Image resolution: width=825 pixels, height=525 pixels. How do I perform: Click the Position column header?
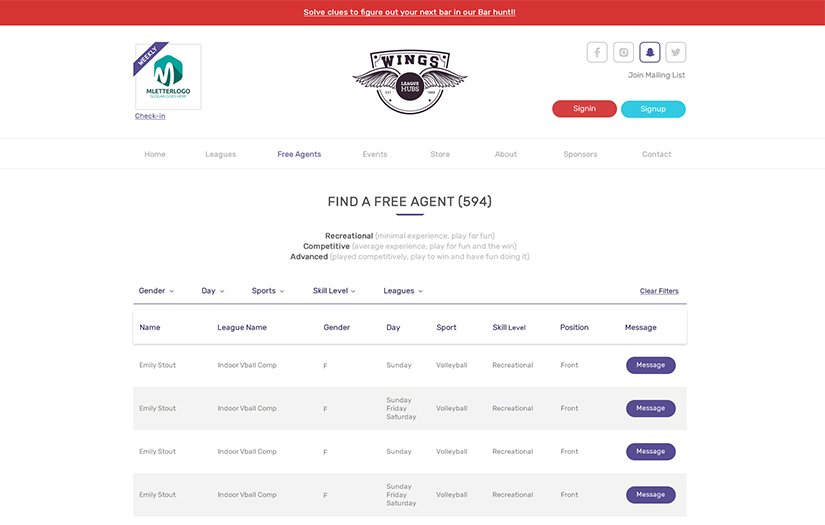coord(574,327)
